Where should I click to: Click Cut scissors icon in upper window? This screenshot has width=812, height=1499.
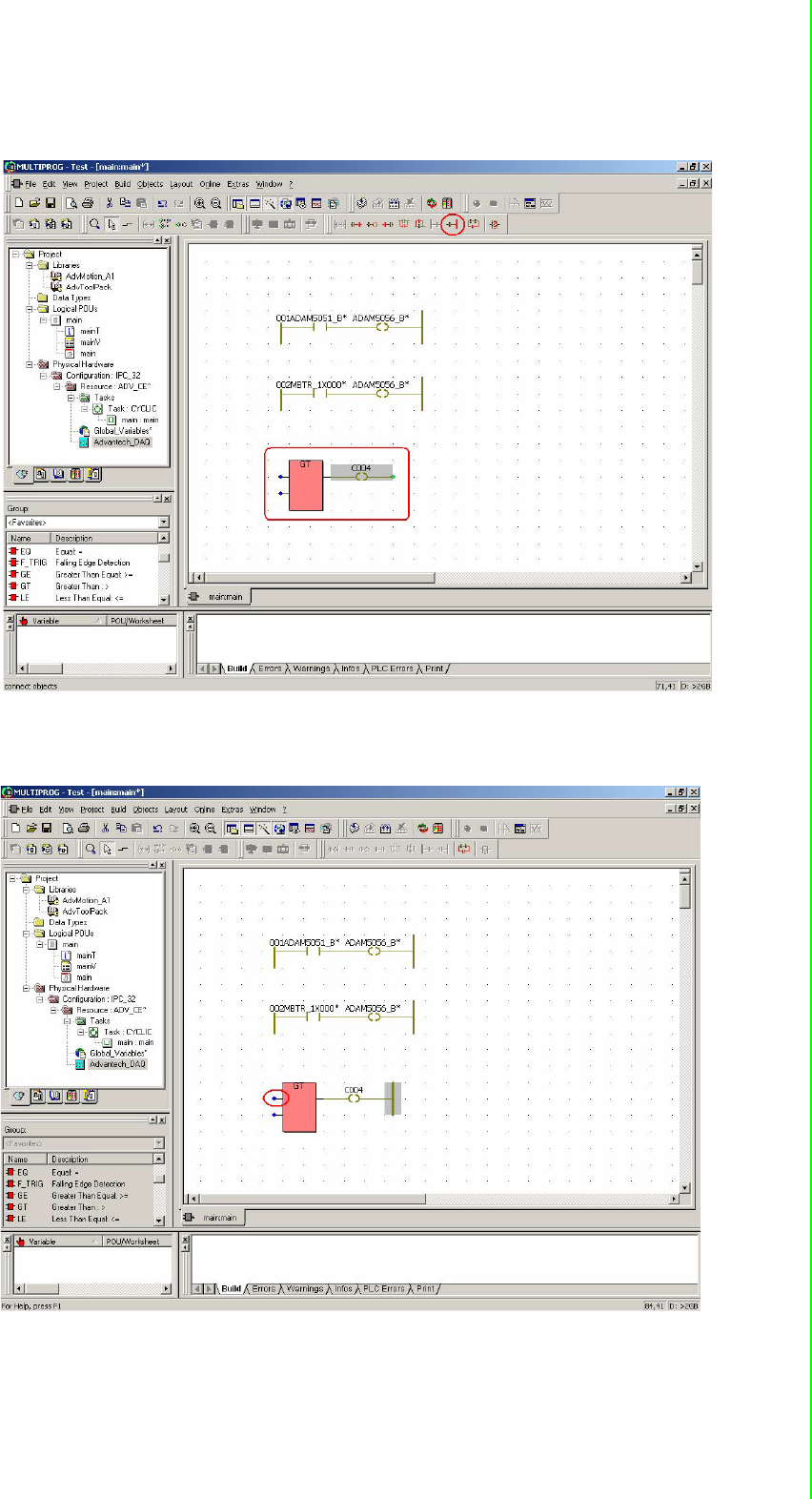(110, 203)
